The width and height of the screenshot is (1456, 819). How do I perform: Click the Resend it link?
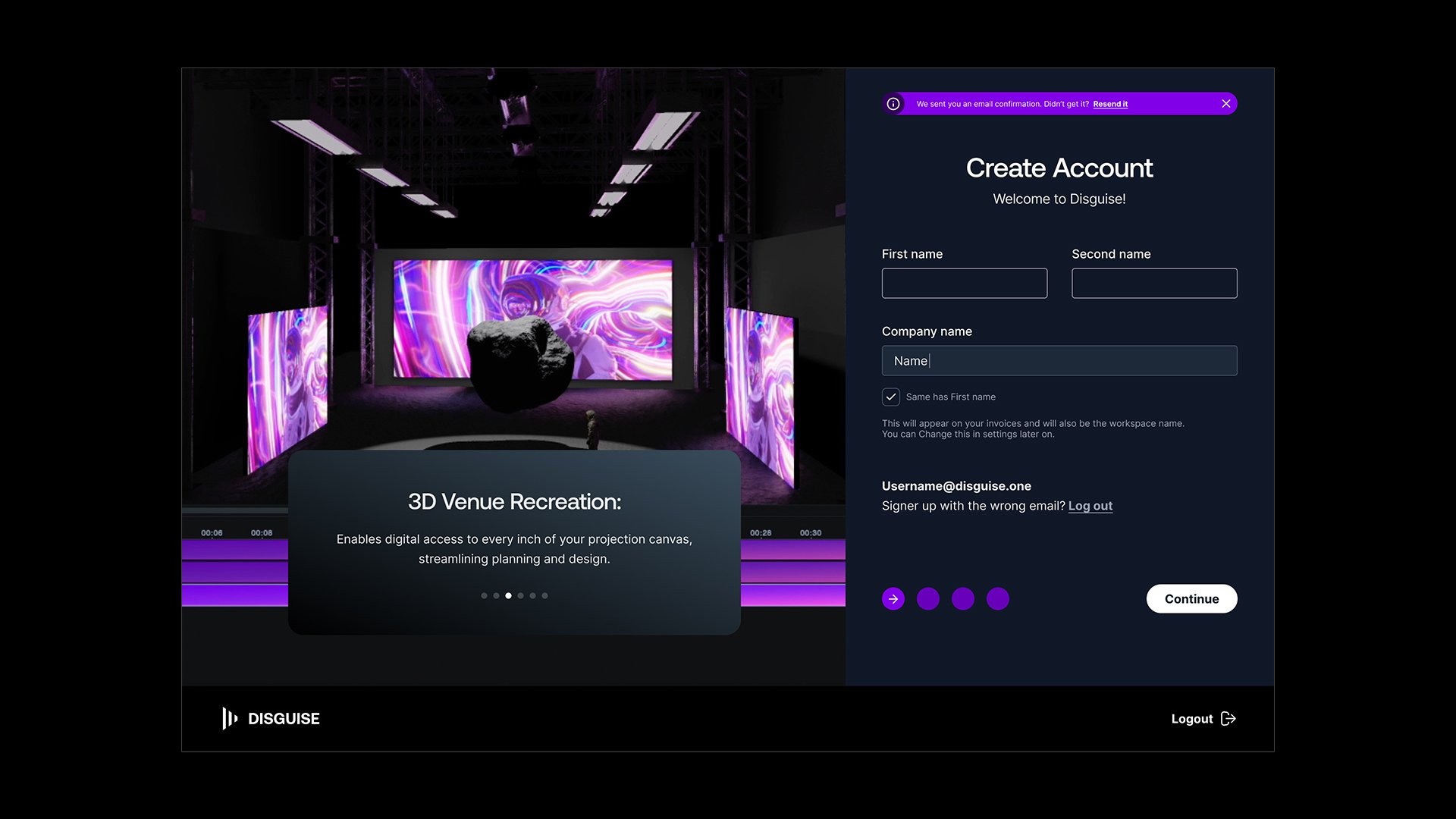click(x=1110, y=104)
